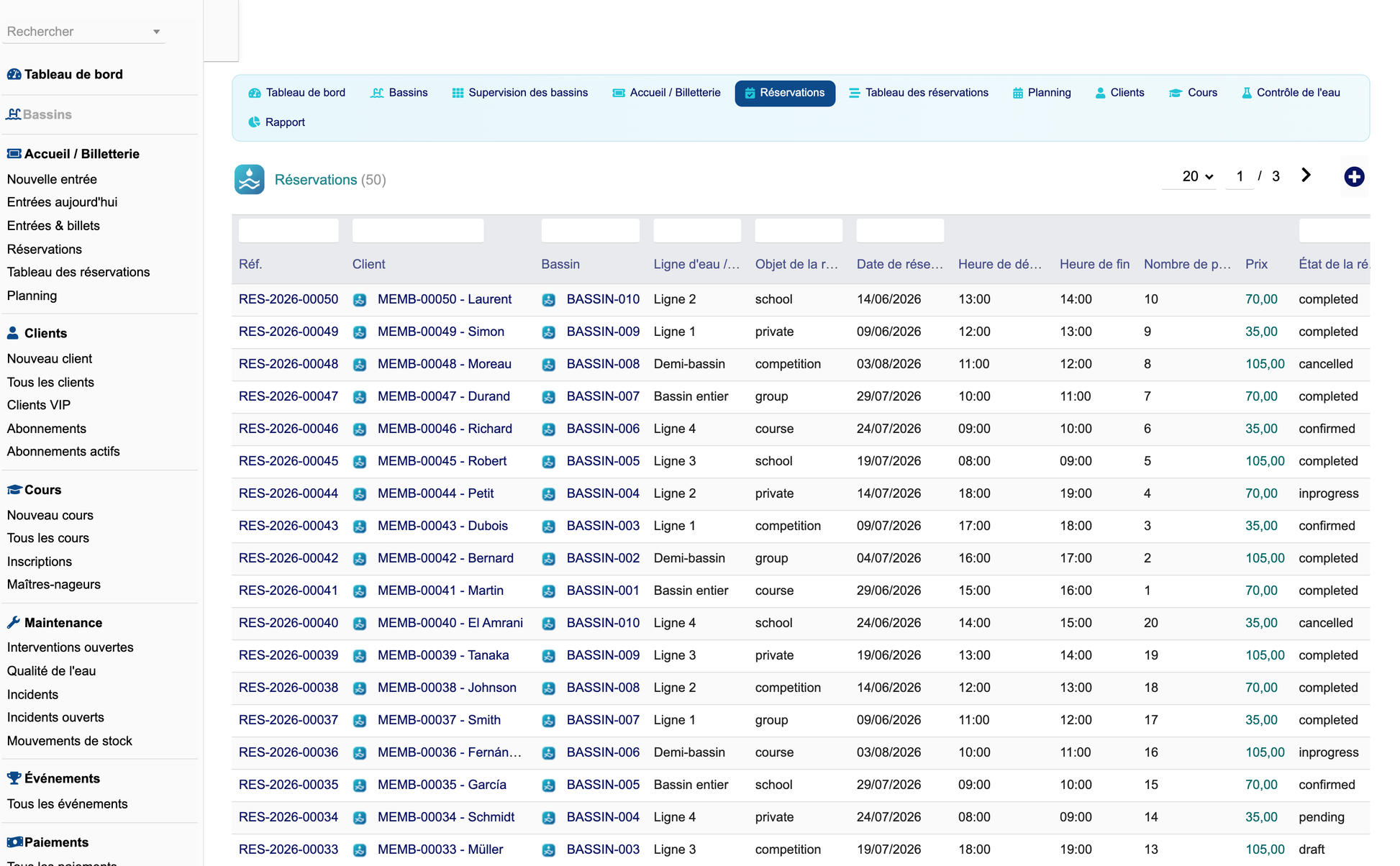
Task: Click the member icon beside MEMB-00044 - Petit
Action: 360,494
